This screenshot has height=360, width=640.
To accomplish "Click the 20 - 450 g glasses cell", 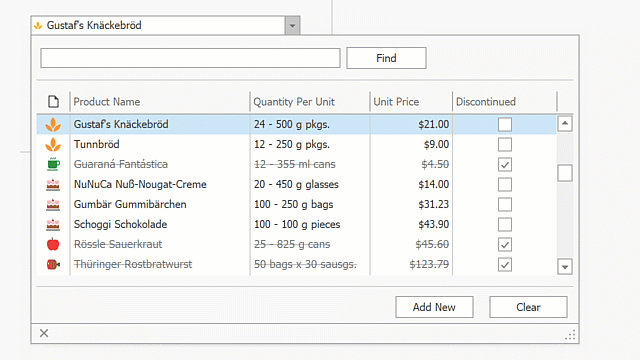I will coord(310,184).
